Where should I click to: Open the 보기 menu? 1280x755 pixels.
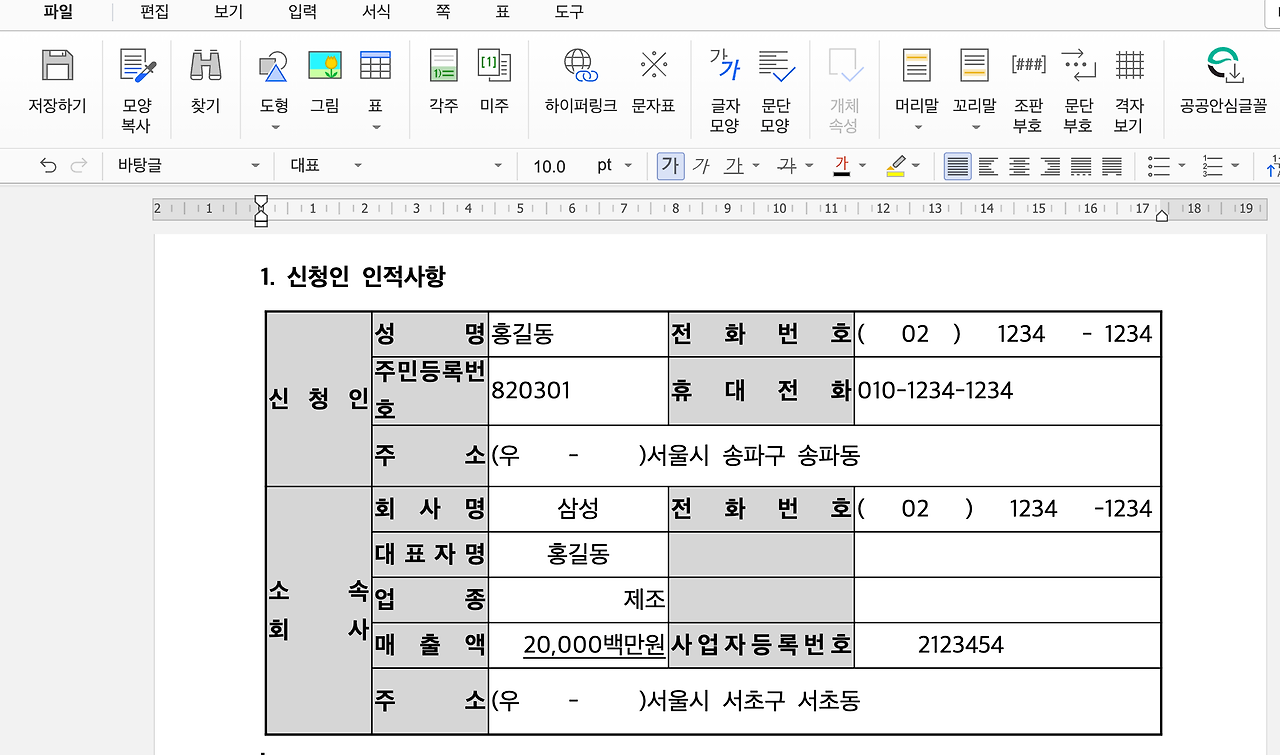pos(228,13)
